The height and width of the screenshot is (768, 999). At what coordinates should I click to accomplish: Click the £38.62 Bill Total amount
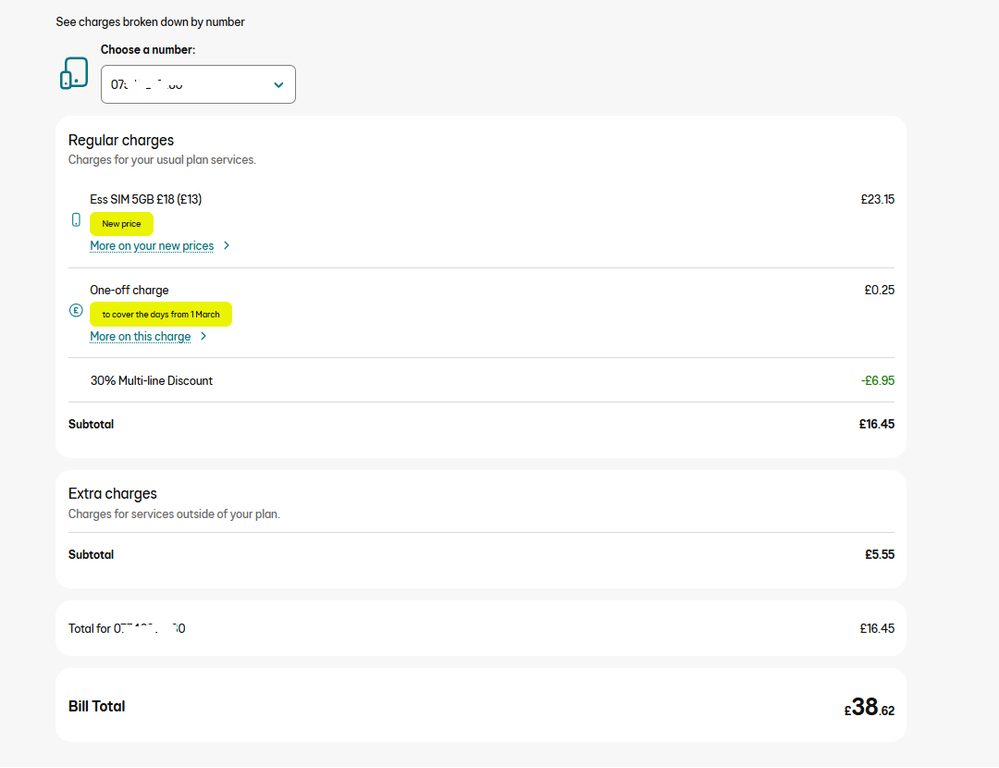pyautogui.click(x=869, y=708)
